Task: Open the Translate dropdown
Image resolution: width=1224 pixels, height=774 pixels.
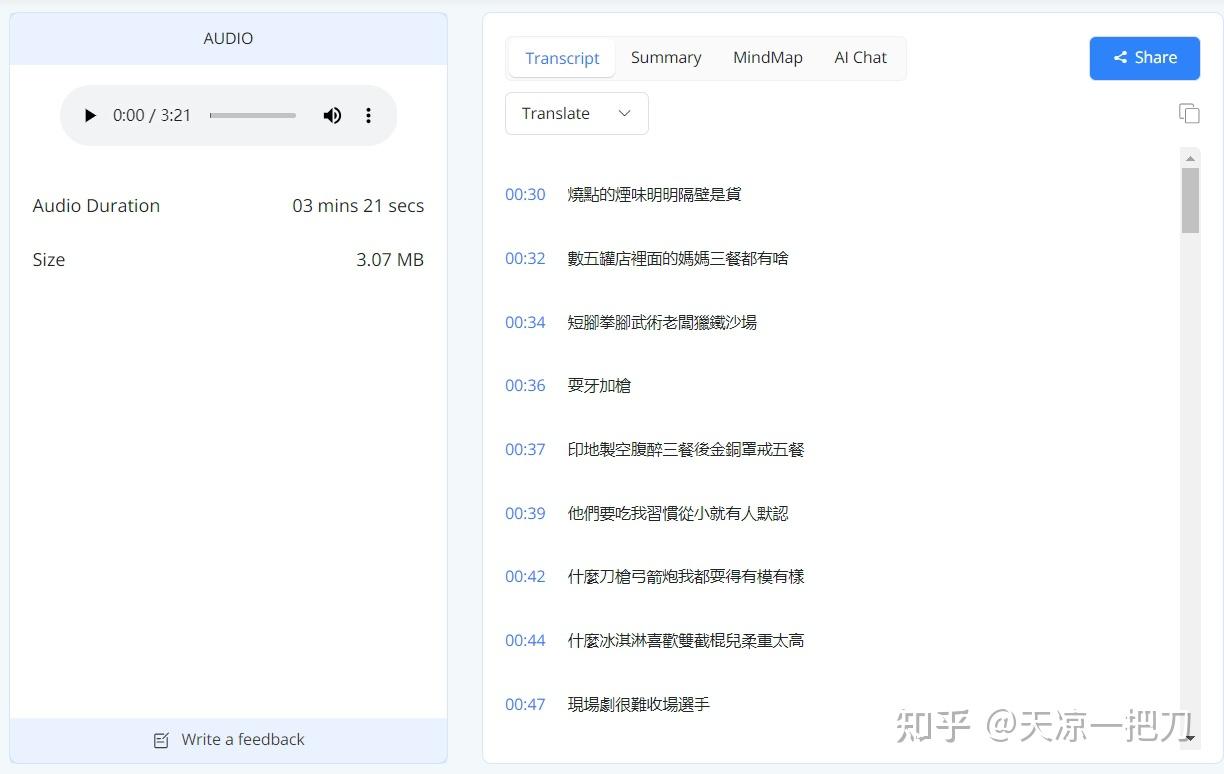Action: pos(577,113)
